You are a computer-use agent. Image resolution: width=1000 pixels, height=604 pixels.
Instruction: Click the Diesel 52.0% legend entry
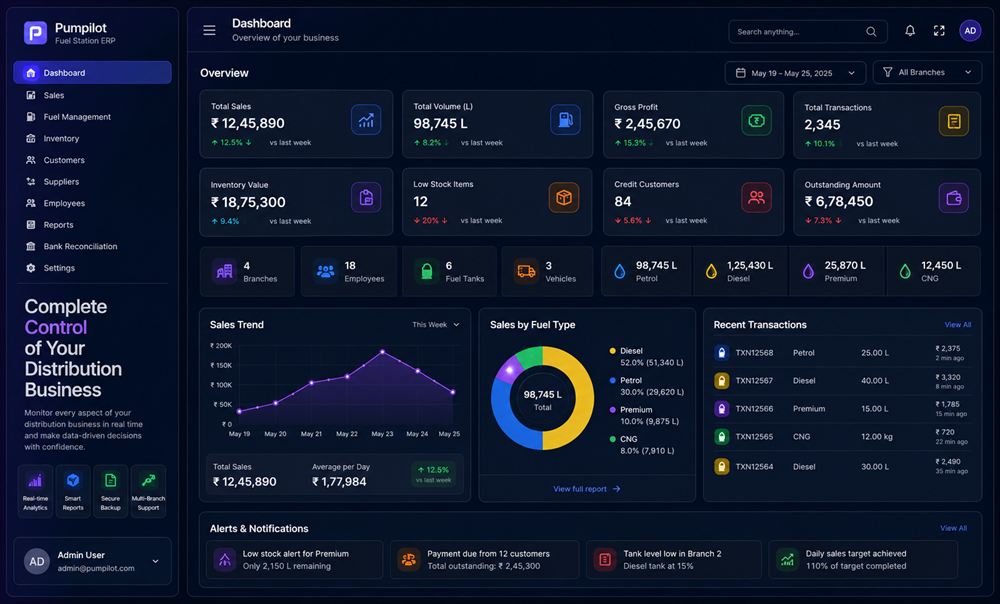coord(647,357)
